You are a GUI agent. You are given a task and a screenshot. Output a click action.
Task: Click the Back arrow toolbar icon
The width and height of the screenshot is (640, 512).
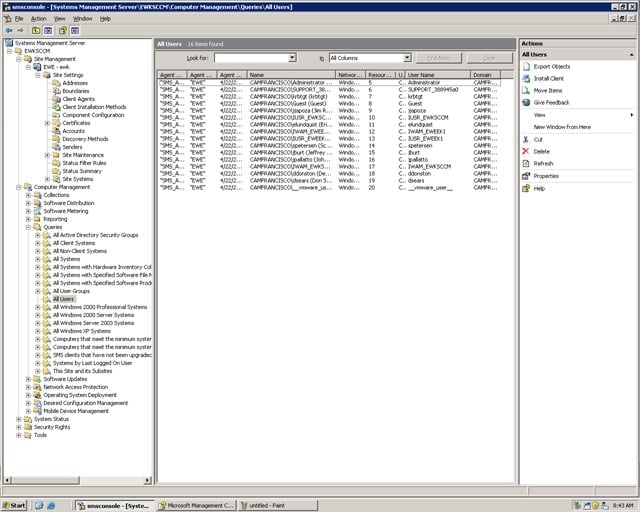click(x=9, y=31)
